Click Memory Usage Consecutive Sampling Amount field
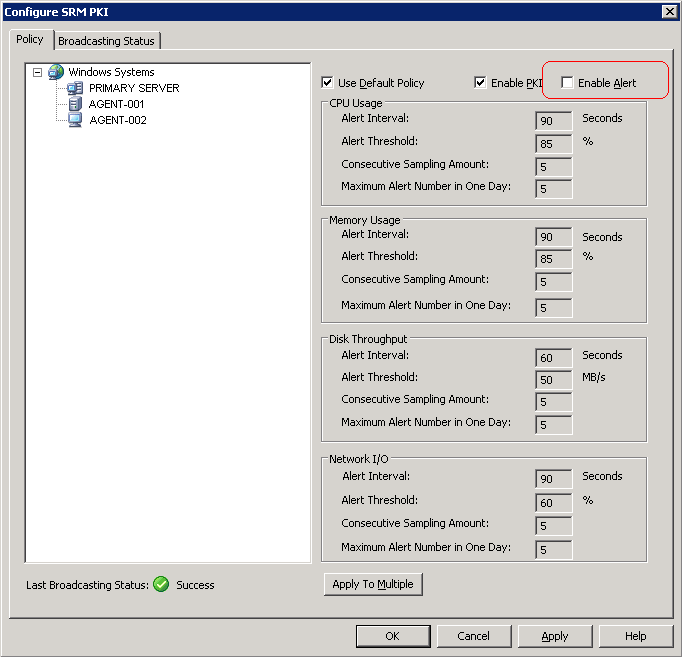The width and height of the screenshot is (682, 657). (x=554, y=282)
